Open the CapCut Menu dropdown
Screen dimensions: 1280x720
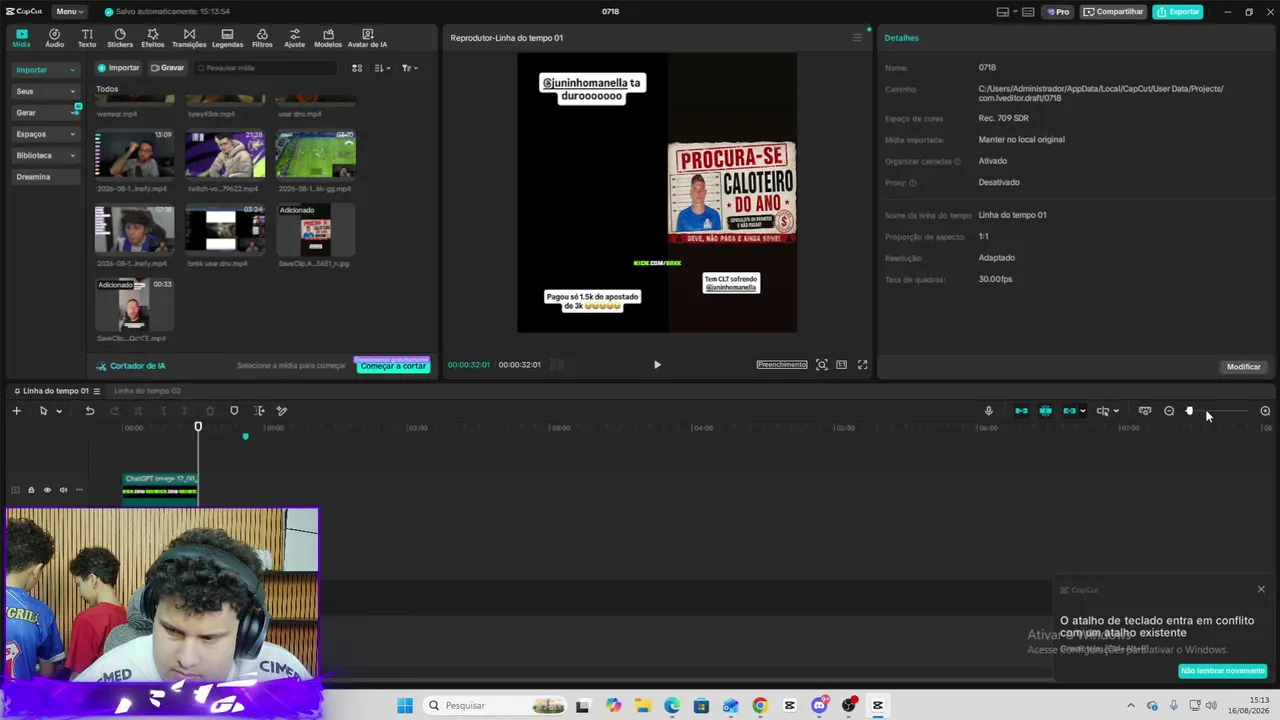coord(69,12)
